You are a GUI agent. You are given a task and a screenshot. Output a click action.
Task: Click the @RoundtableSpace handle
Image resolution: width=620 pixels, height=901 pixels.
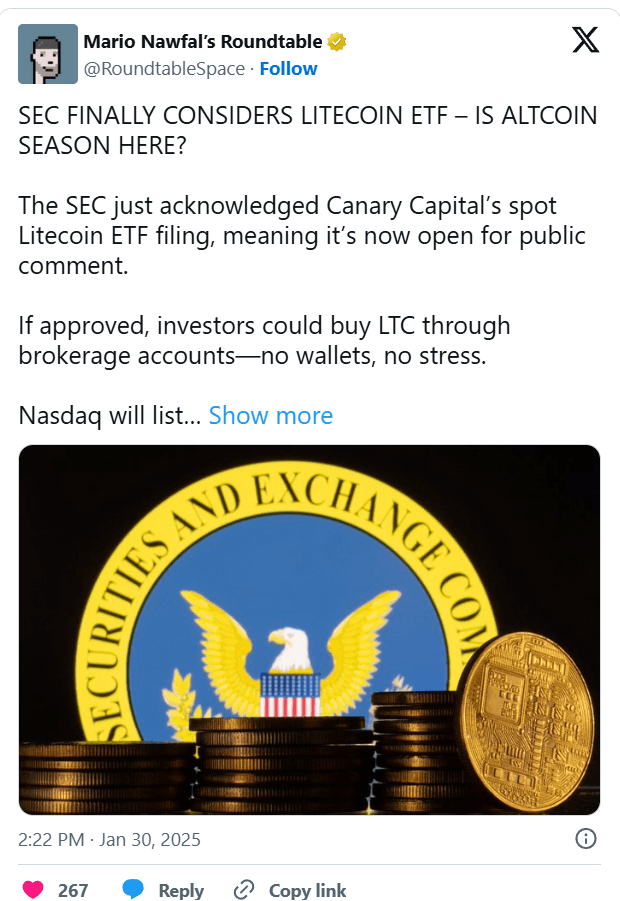[164, 69]
